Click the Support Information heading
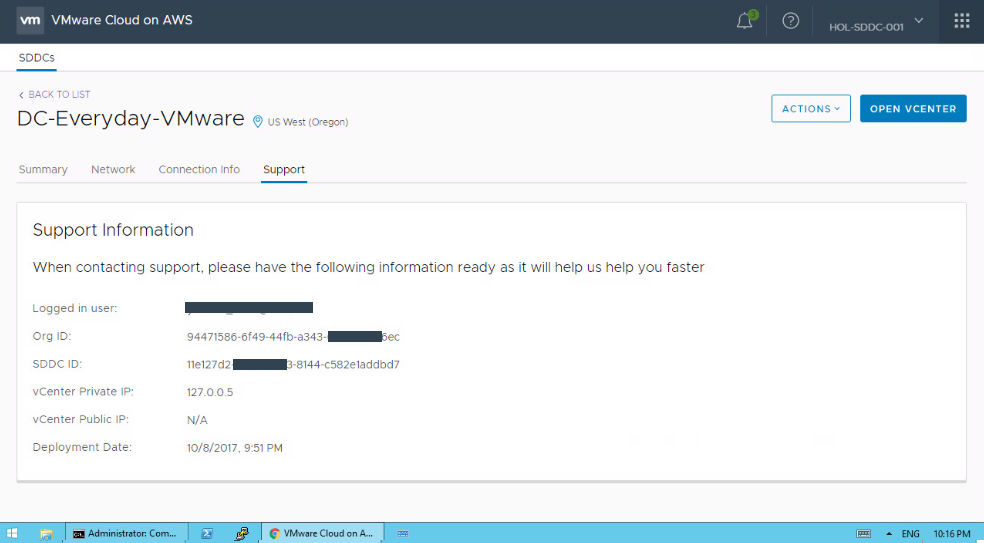Screen dimensions: 984x543 tap(113, 230)
